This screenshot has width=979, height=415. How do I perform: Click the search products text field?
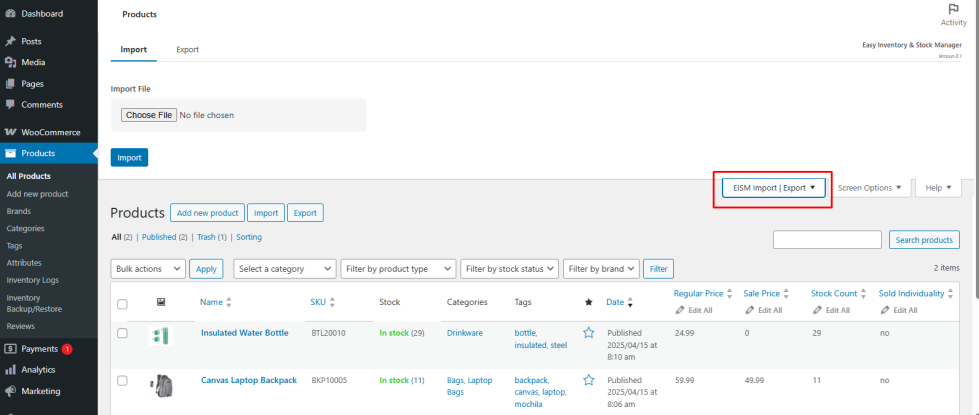tap(827, 240)
